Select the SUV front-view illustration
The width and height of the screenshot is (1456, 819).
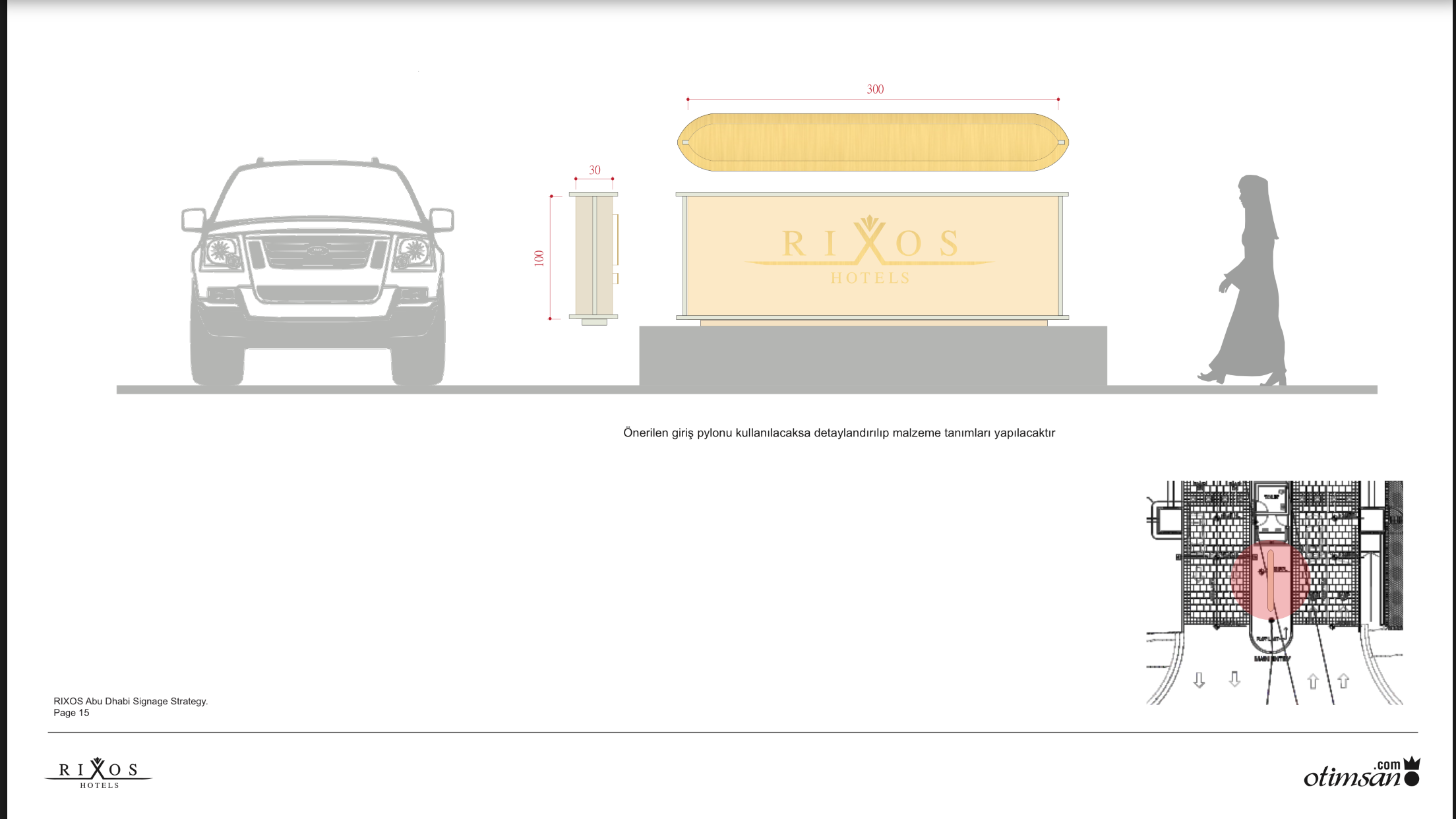coord(318,272)
